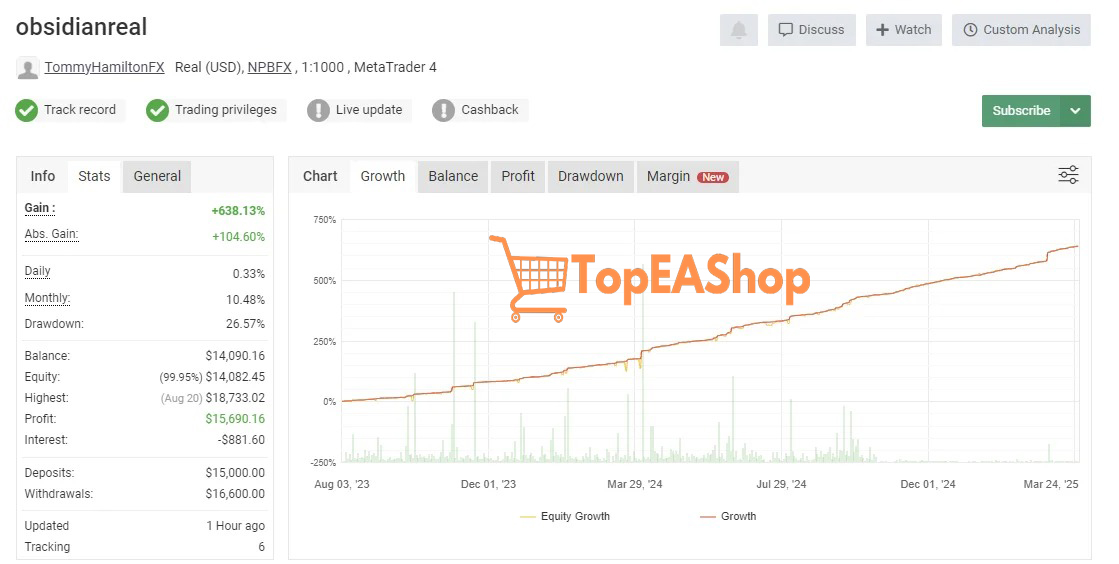
Task: Click the Track record green checkmark
Action: 26,110
